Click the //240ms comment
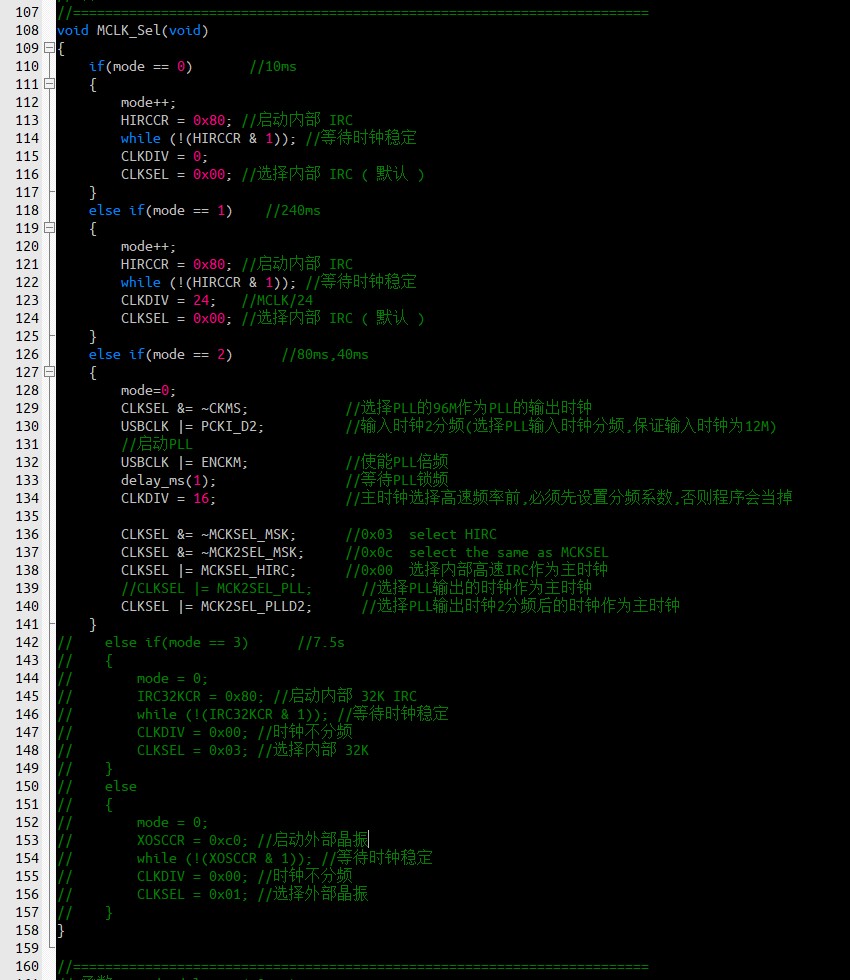This screenshot has height=980, width=850. pyautogui.click(x=293, y=211)
